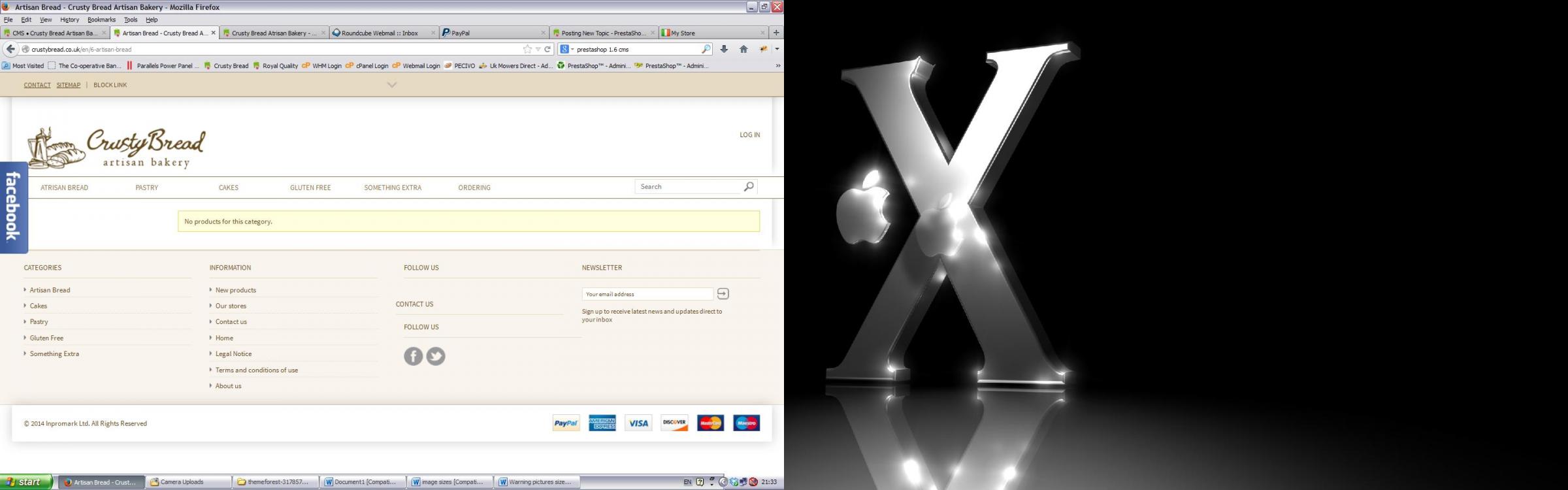Screen dimensions: 1568x490
Task: Click the Discover payment logo
Action: [x=674, y=423]
